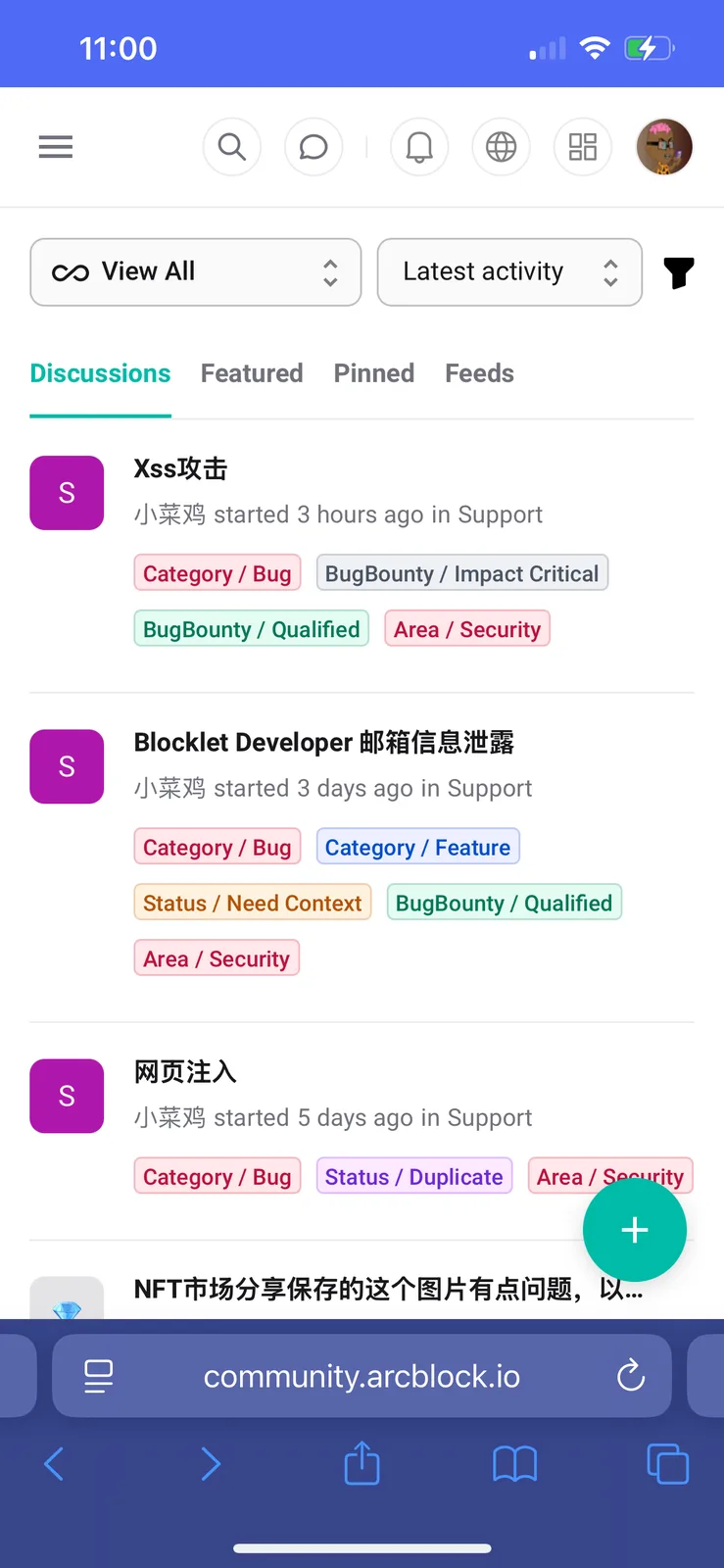Open the chat bubble icon
The height and width of the screenshot is (1568, 724).
click(x=314, y=147)
